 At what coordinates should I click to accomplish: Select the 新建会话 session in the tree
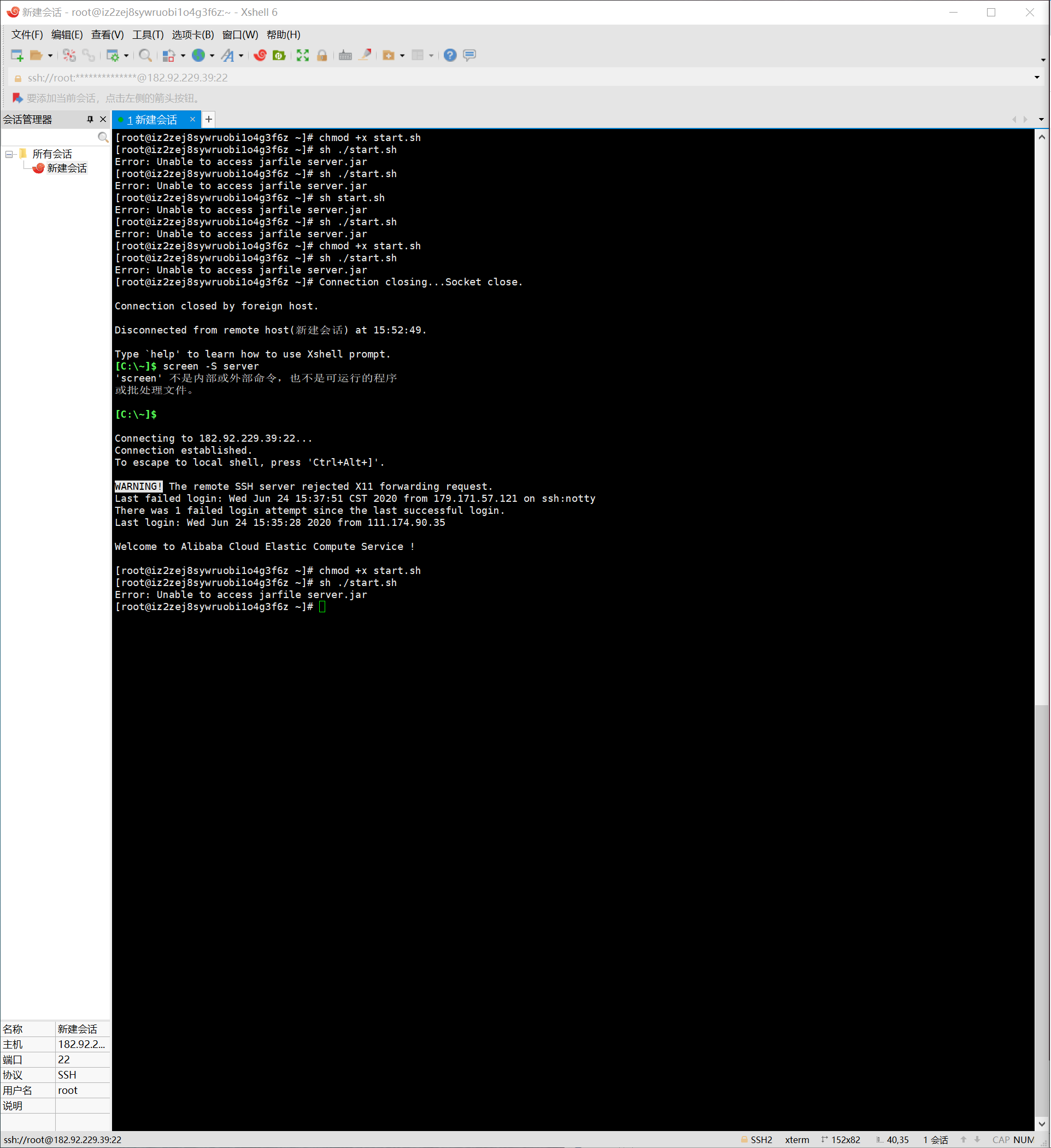click(67, 168)
